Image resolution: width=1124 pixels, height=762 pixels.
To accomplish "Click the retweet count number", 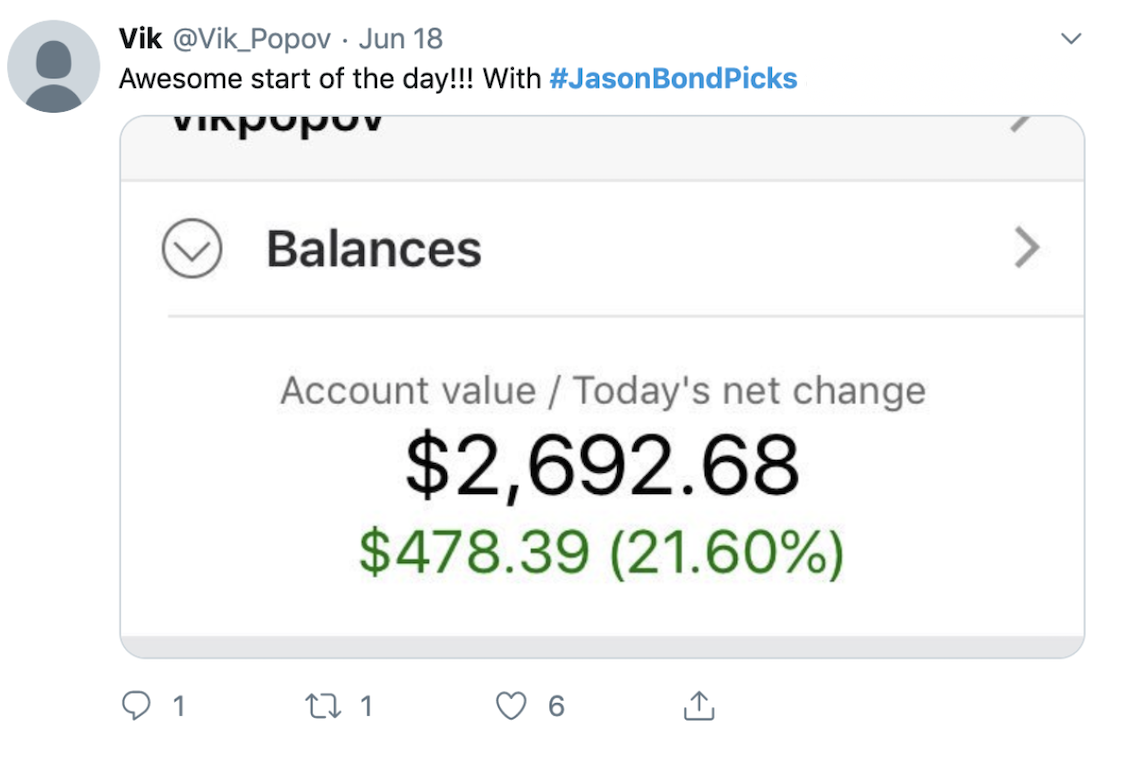I will tap(366, 707).
